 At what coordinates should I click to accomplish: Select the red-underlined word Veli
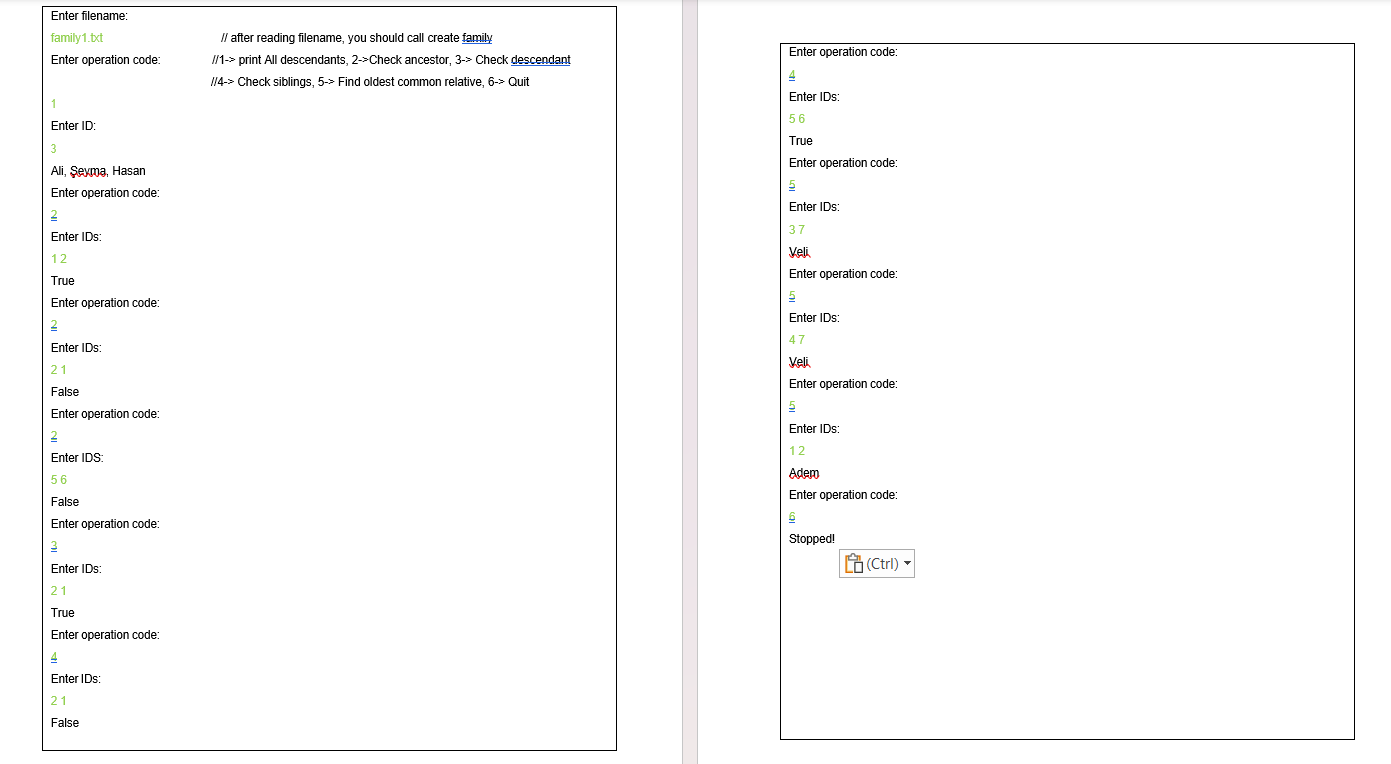pos(796,251)
